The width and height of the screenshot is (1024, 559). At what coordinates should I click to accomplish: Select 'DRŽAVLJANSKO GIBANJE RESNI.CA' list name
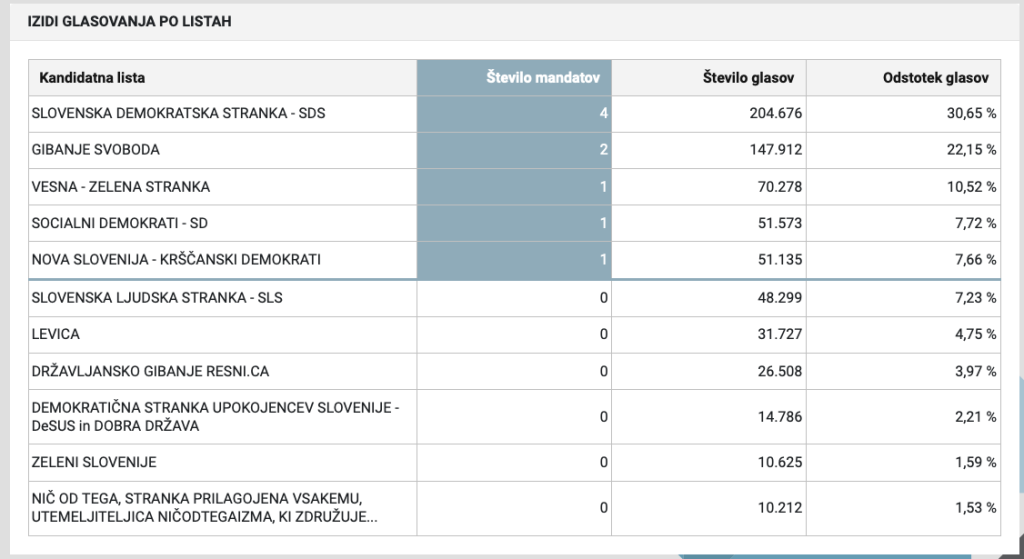pos(150,372)
